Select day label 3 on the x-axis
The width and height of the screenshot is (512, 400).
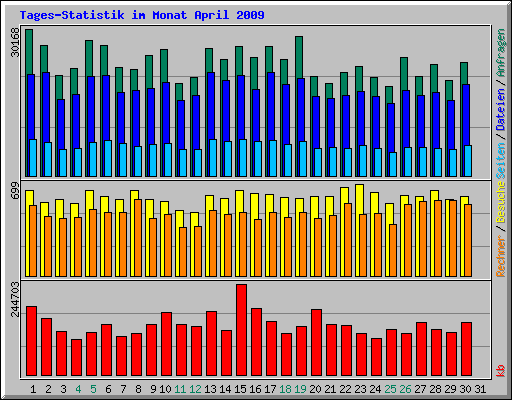point(63,389)
